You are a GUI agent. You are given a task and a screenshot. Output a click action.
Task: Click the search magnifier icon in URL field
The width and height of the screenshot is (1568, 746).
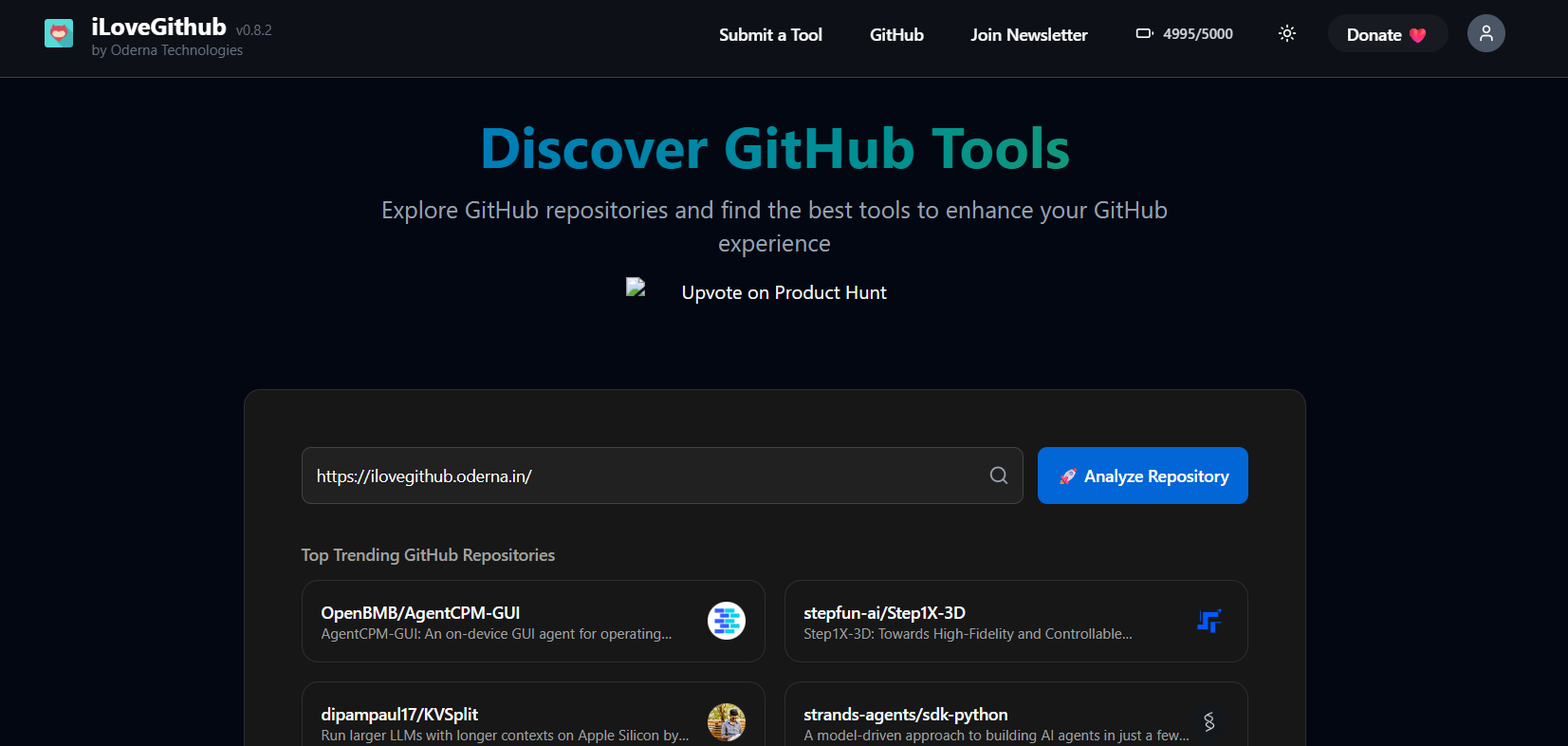pyautogui.click(x=999, y=476)
